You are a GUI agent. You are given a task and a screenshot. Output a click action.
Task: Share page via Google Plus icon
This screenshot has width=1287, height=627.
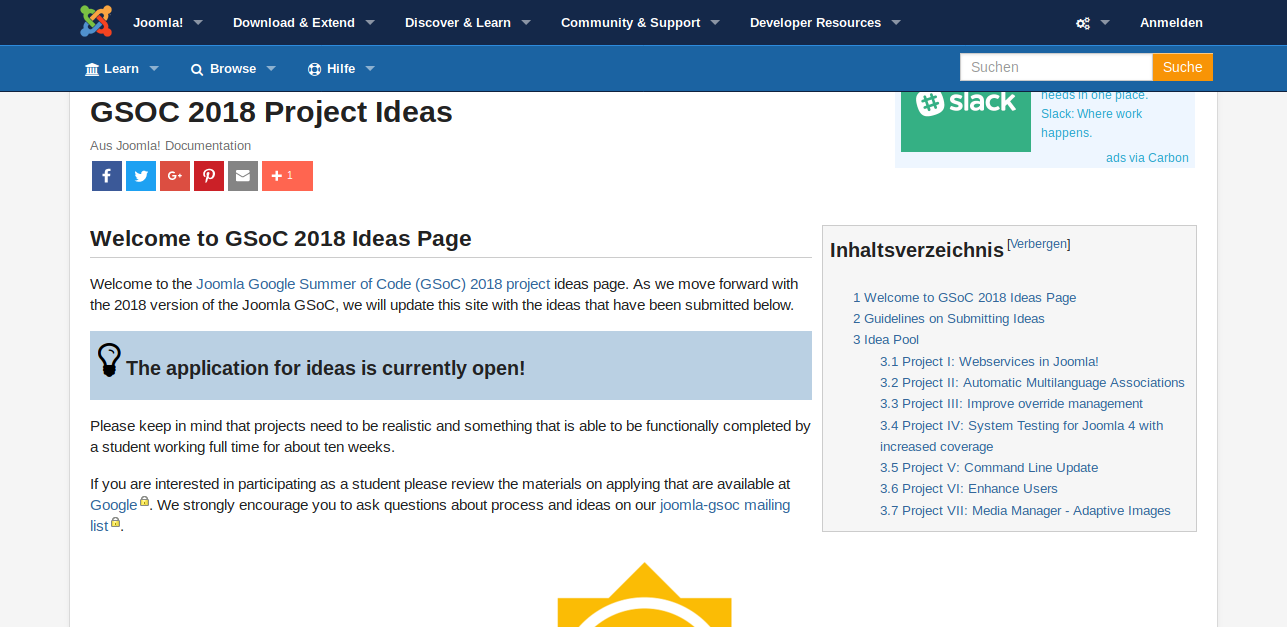pos(175,176)
